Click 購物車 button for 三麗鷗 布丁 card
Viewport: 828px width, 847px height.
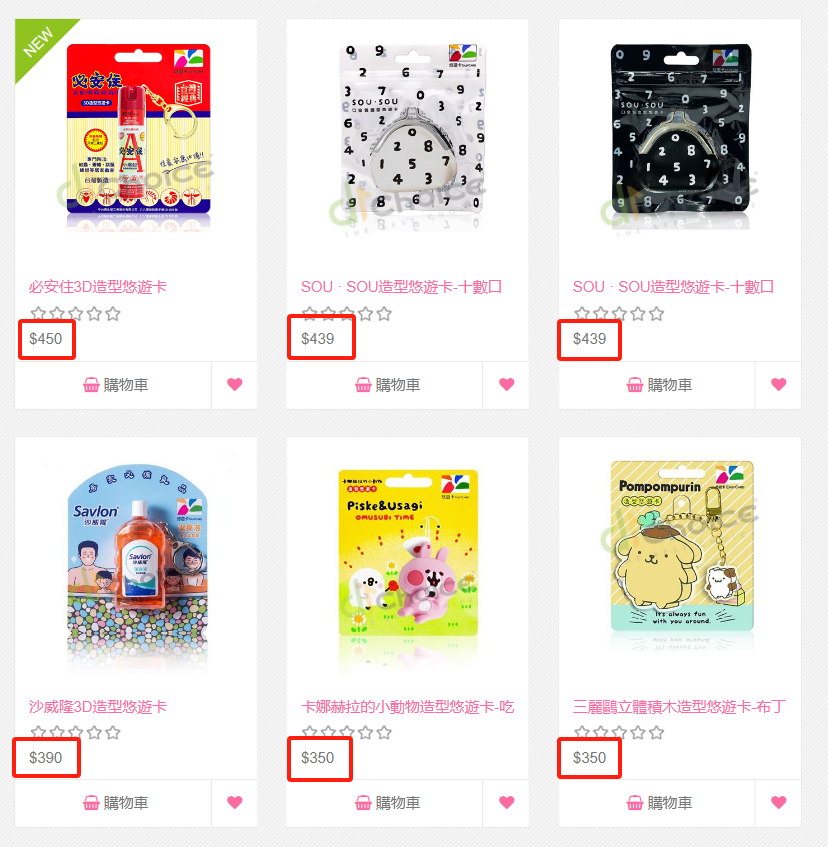657,803
